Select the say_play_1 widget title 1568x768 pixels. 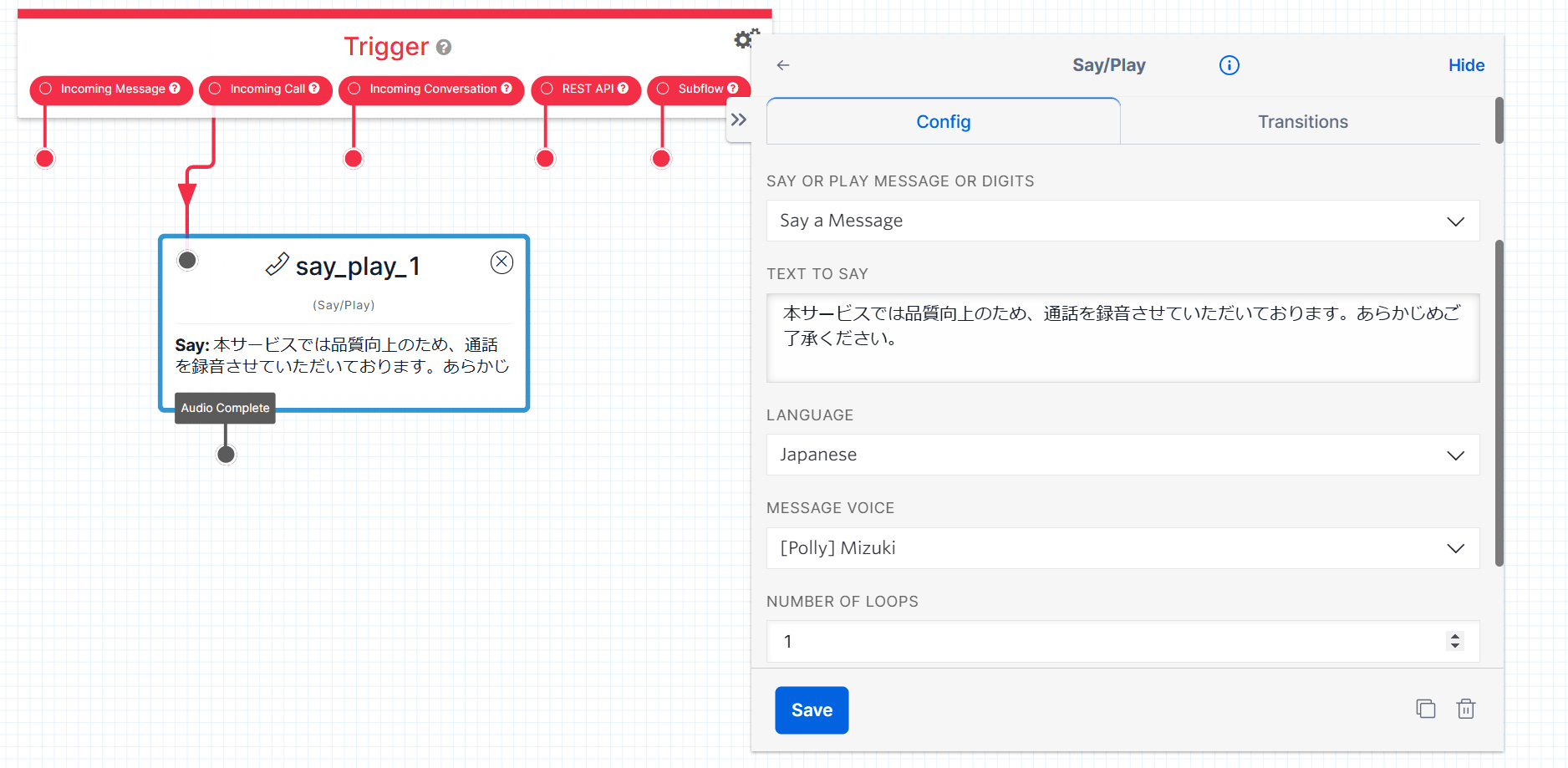358,266
